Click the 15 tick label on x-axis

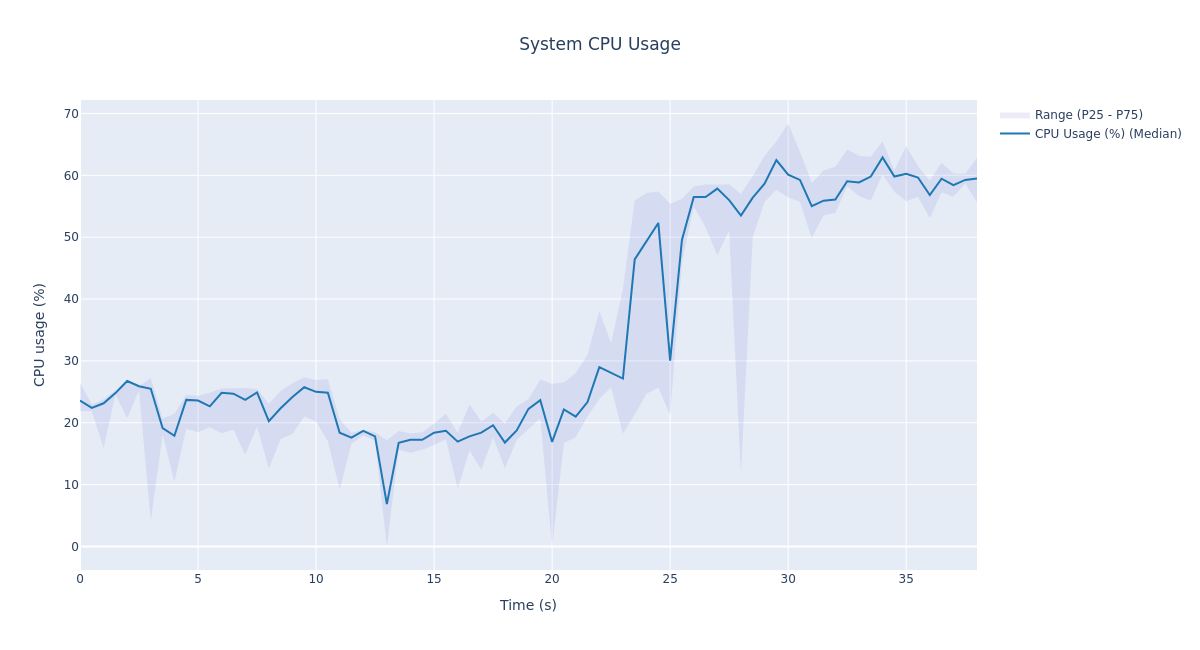click(434, 579)
